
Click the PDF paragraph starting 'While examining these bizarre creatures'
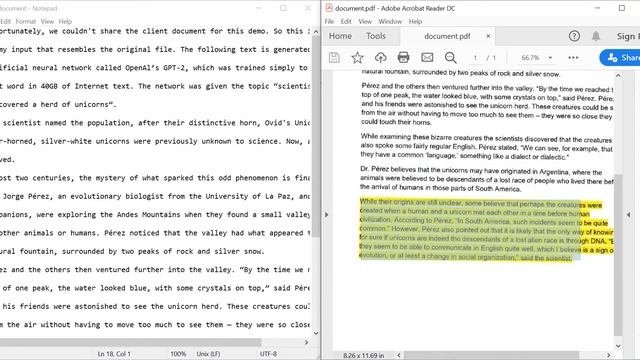coord(487,146)
